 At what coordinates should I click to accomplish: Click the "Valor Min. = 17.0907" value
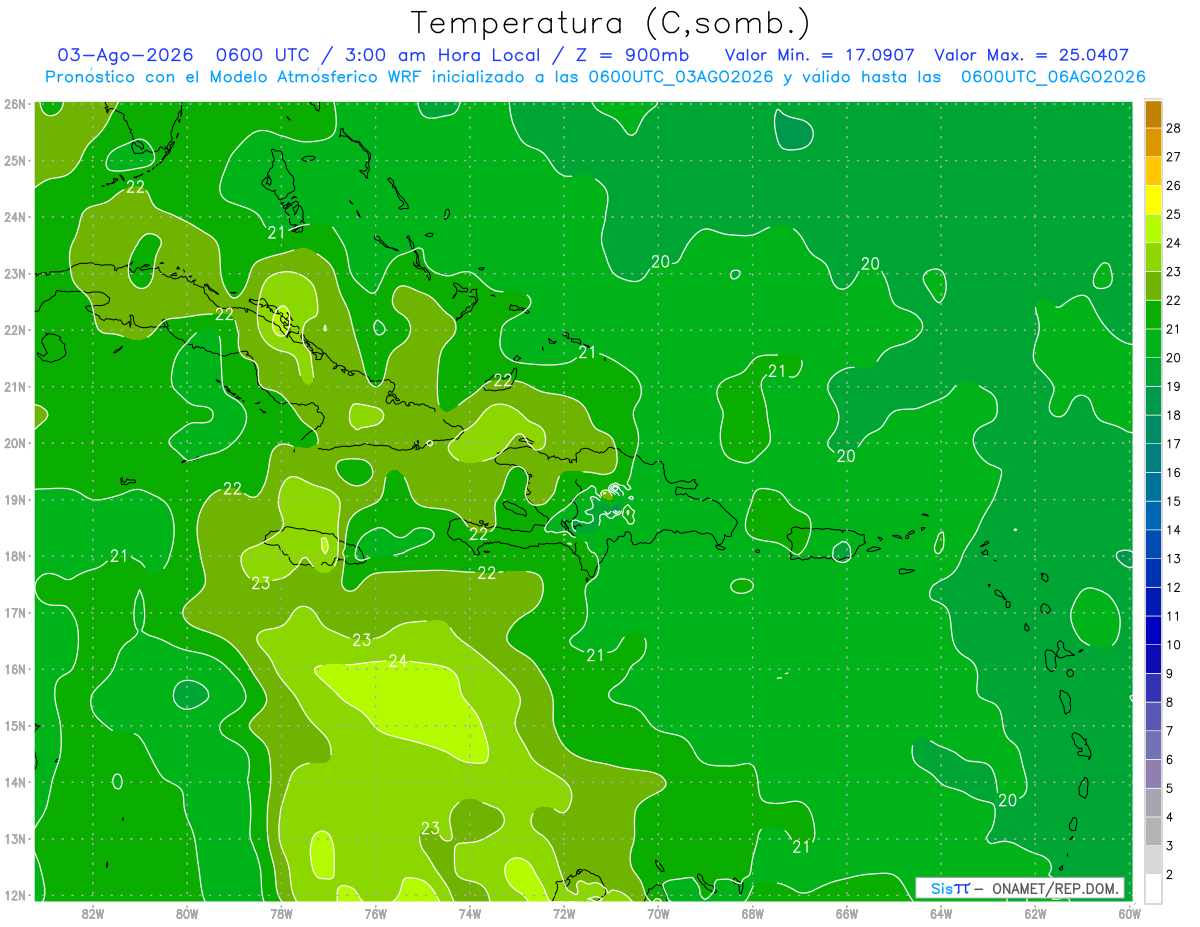[819, 55]
